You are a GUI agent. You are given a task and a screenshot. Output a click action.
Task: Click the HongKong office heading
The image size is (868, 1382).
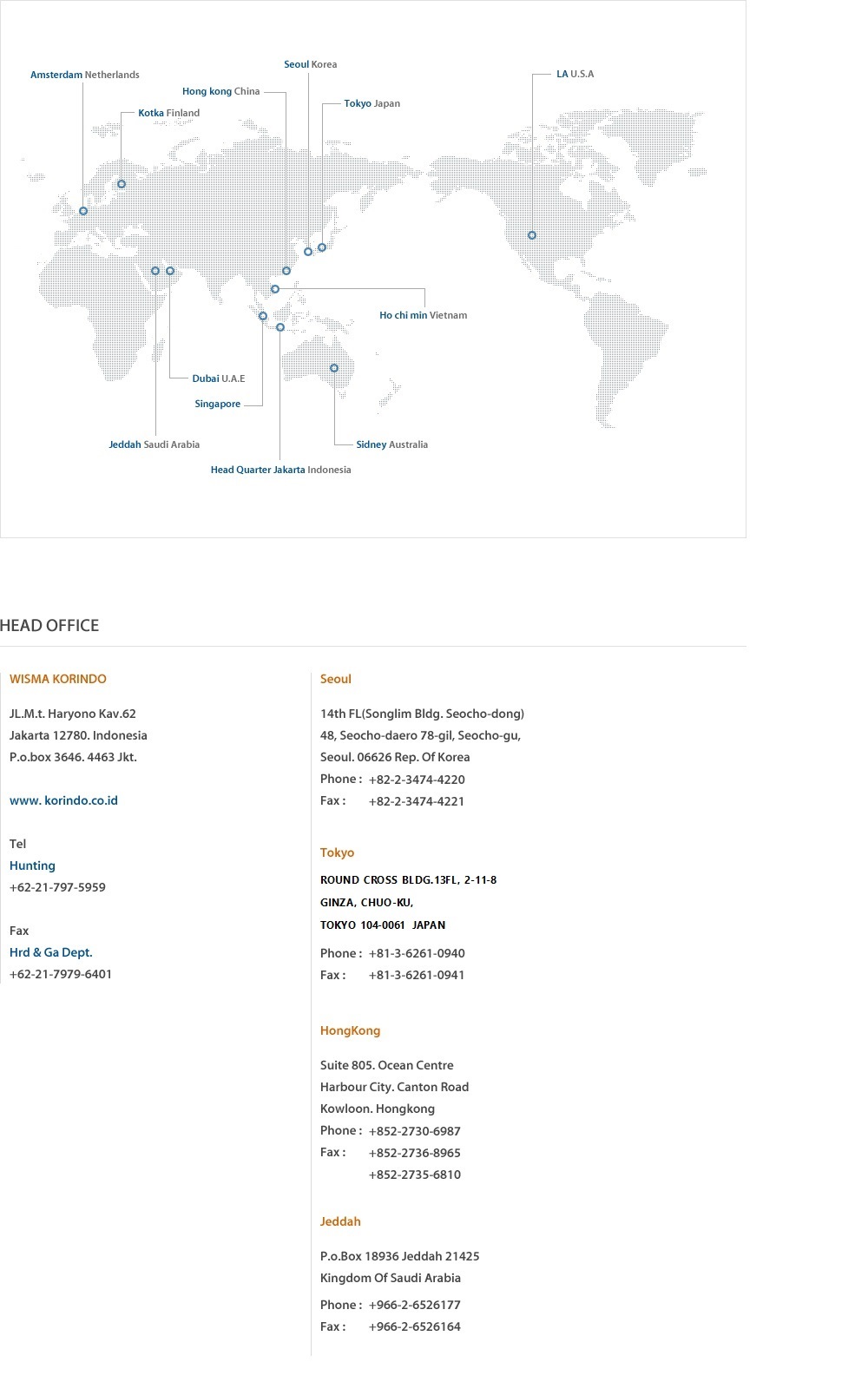[x=351, y=1030]
